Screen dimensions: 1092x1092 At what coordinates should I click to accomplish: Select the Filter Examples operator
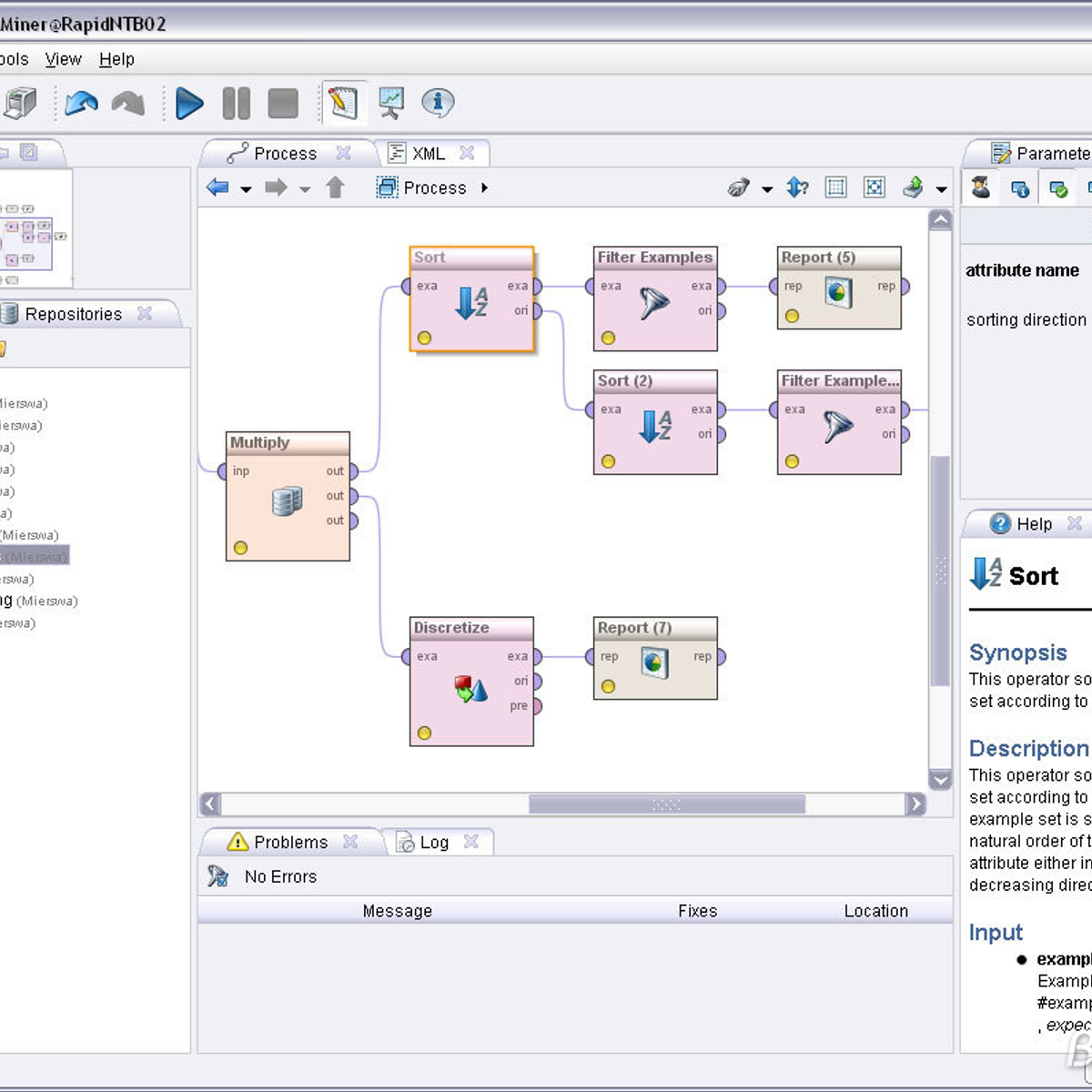(655, 299)
